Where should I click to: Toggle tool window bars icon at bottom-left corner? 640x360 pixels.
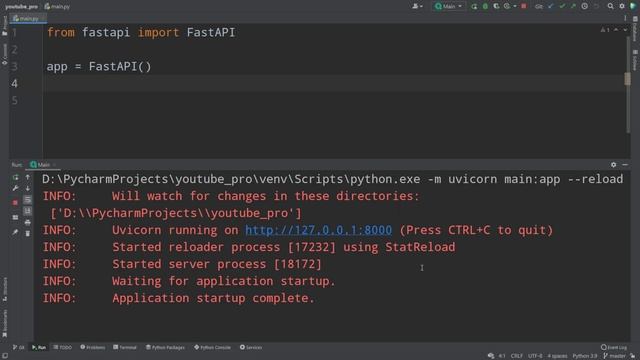(x=4, y=356)
